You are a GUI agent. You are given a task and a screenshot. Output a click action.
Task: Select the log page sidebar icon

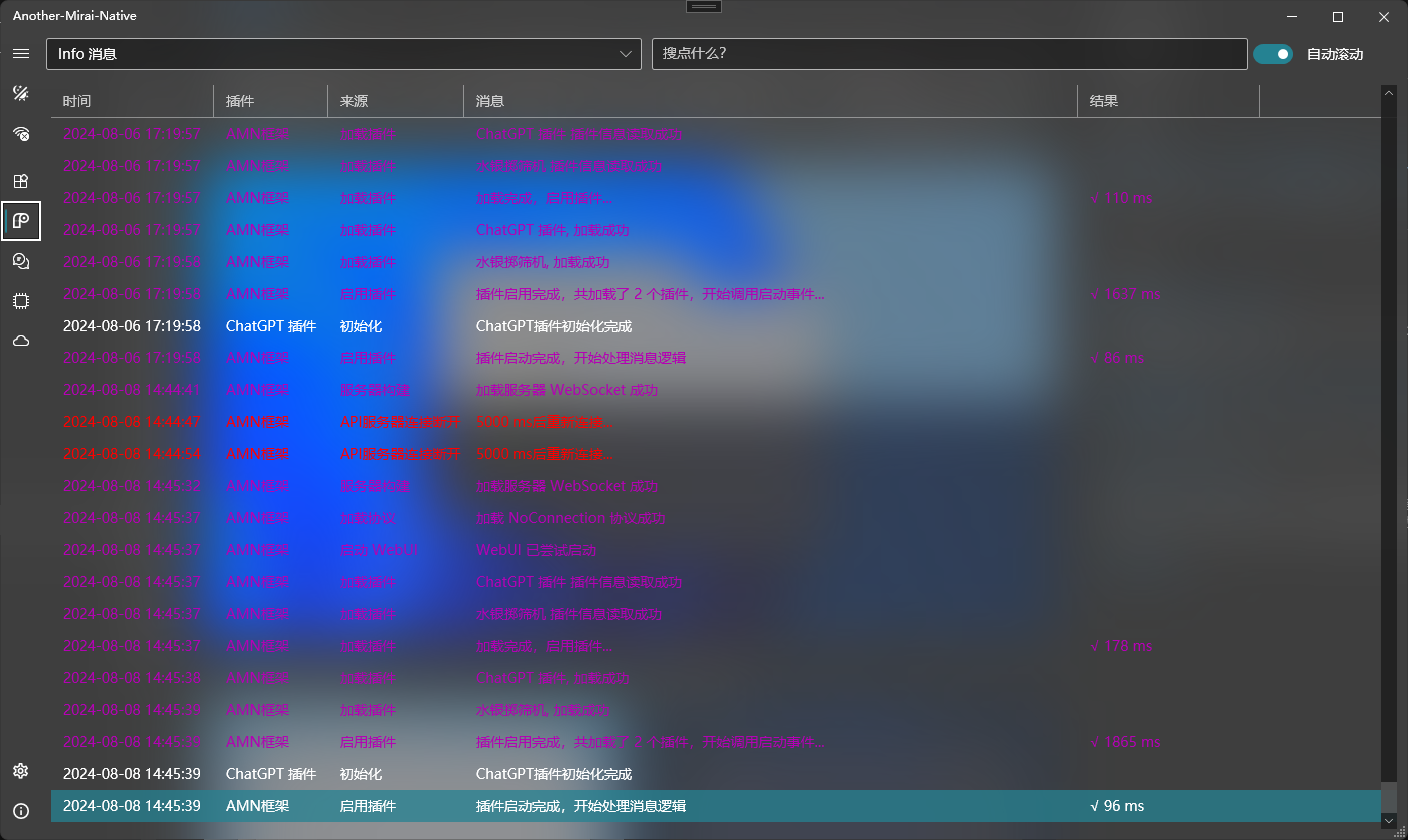pyautogui.click(x=21, y=220)
